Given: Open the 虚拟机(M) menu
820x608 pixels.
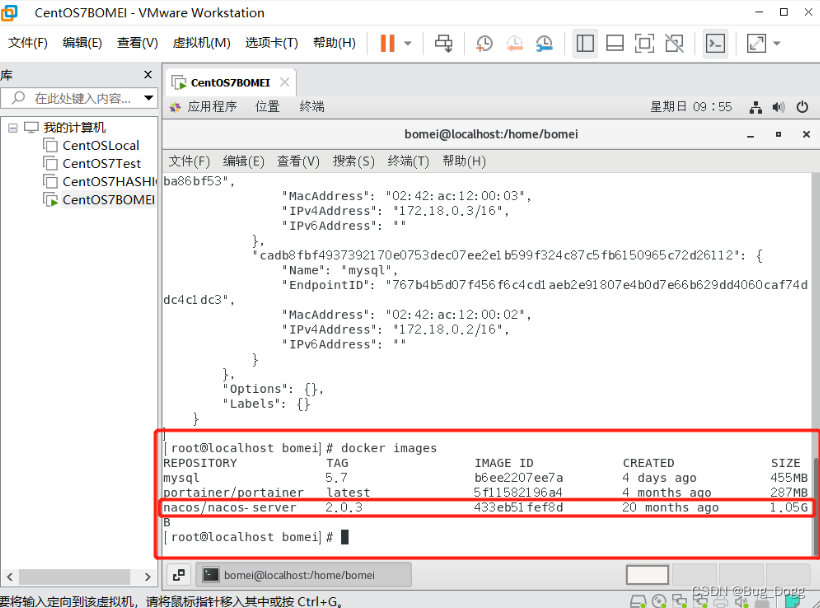Looking at the screenshot, I should point(201,43).
